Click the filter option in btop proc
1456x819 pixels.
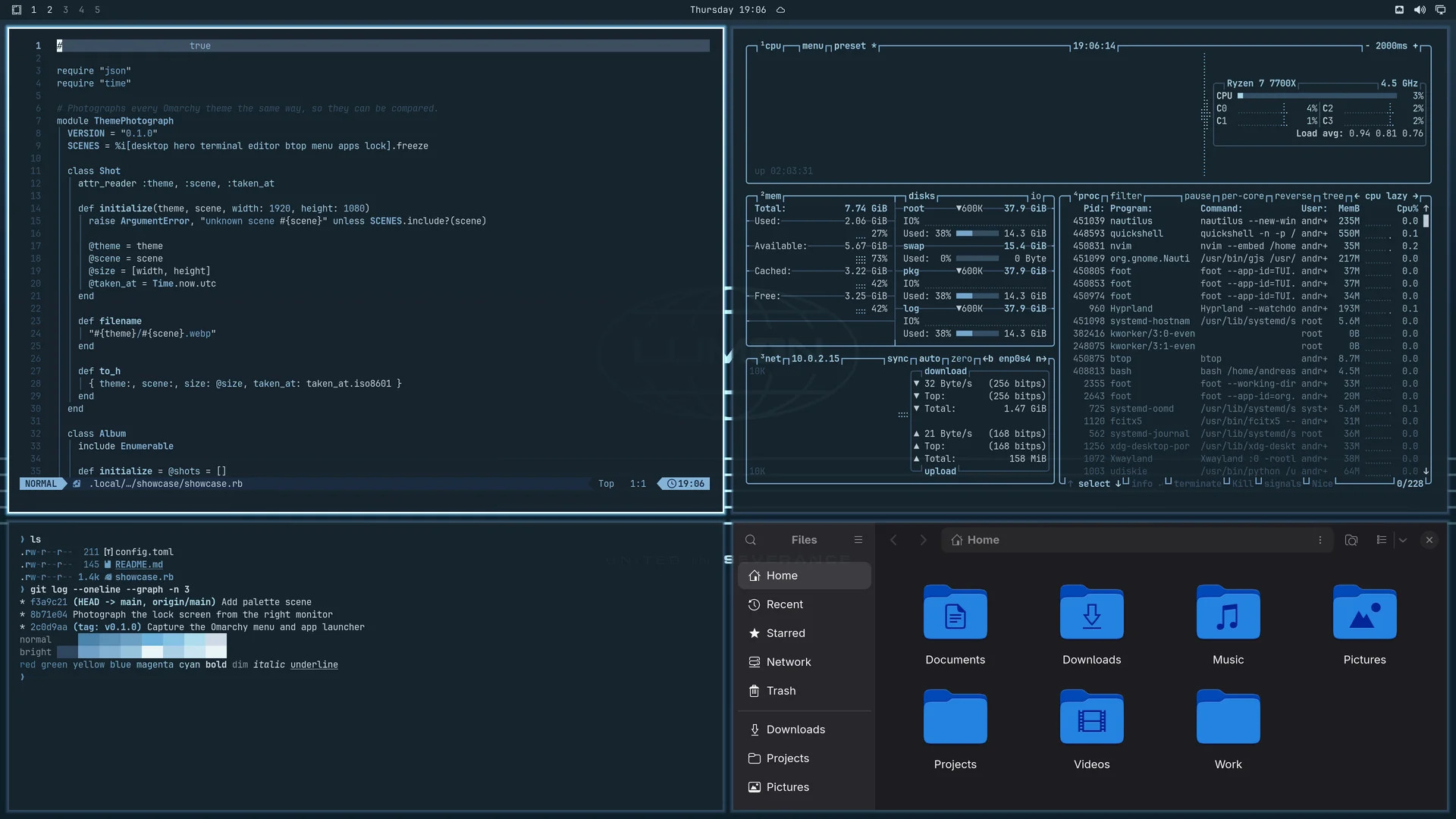click(1126, 196)
